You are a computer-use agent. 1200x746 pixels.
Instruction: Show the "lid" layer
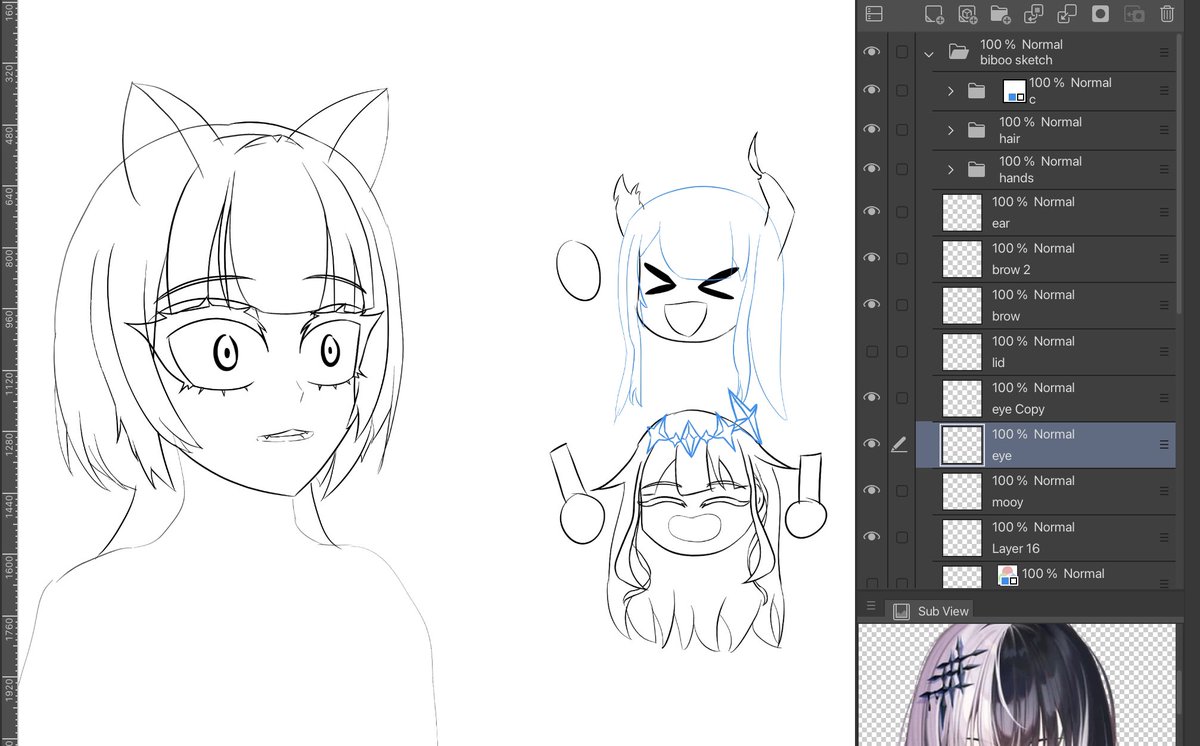tap(872, 350)
